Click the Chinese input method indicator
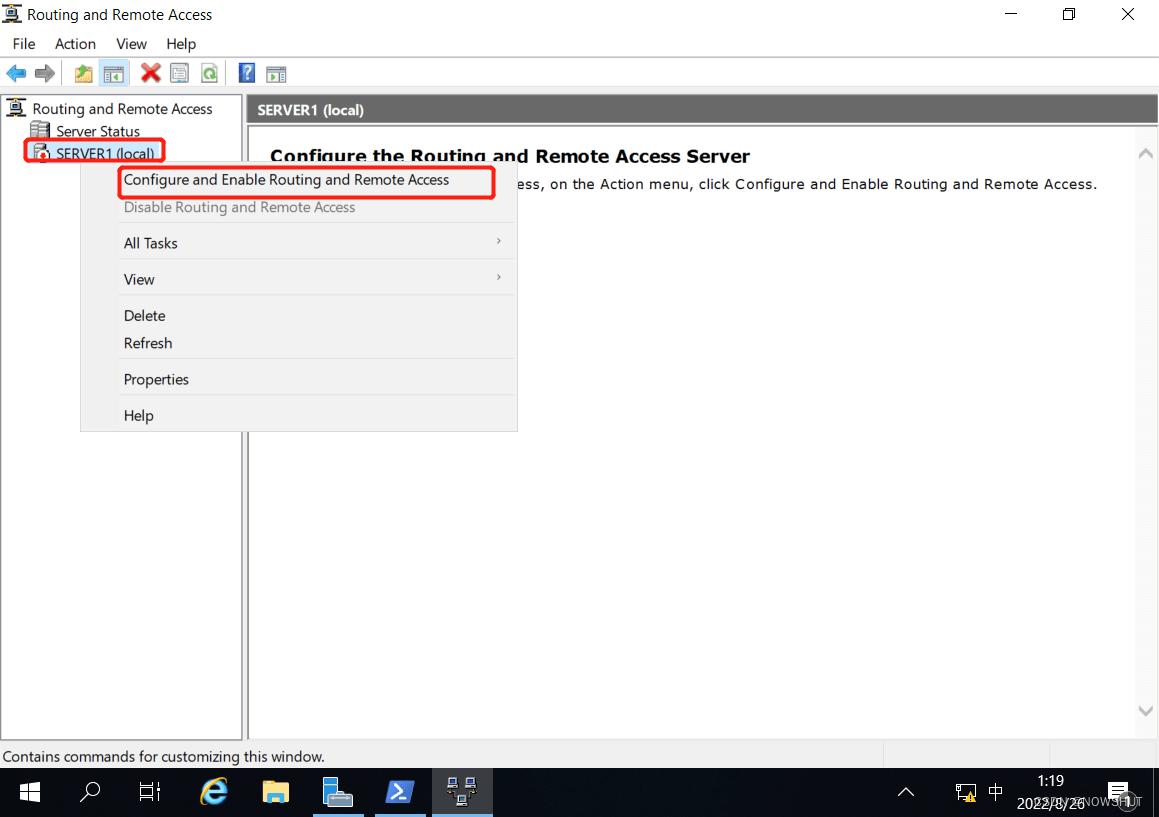This screenshot has height=817, width=1159. pos(996,793)
